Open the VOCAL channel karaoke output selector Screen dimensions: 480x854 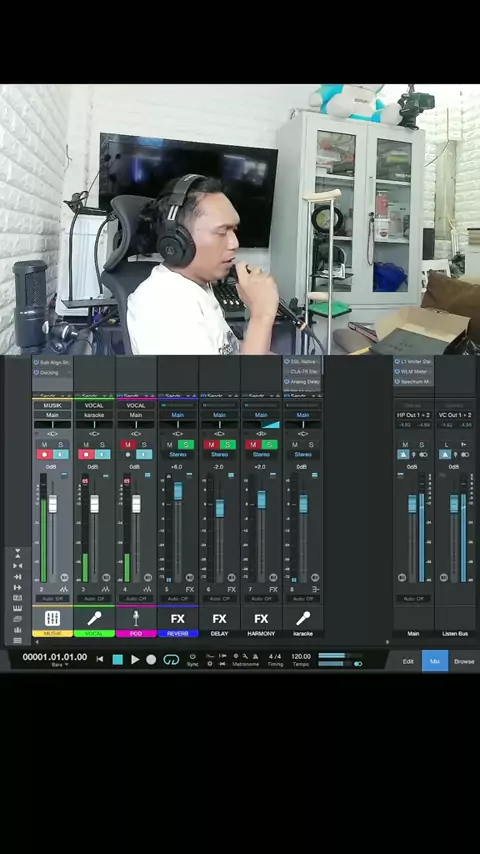(x=94, y=415)
